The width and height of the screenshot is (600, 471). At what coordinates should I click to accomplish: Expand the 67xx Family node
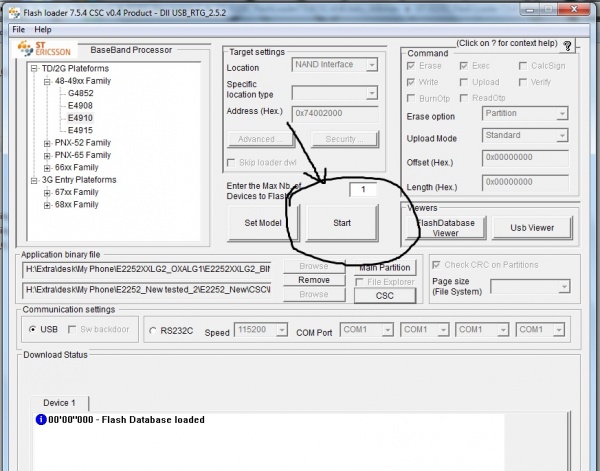[47, 192]
